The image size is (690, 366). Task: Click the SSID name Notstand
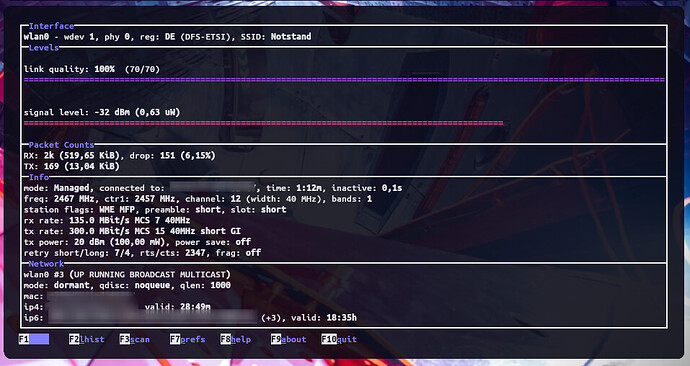(291, 37)
